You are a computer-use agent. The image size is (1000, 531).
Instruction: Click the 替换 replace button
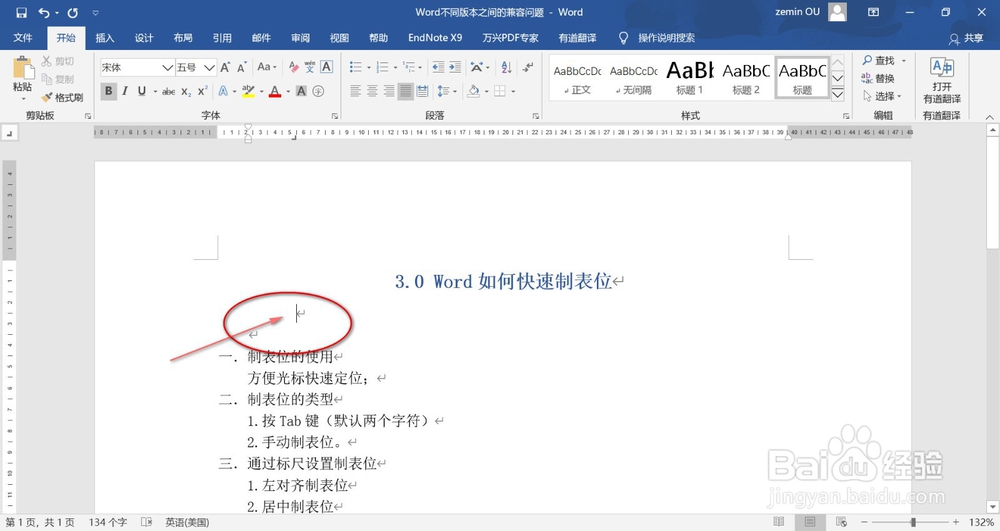[x=878, y=78]
